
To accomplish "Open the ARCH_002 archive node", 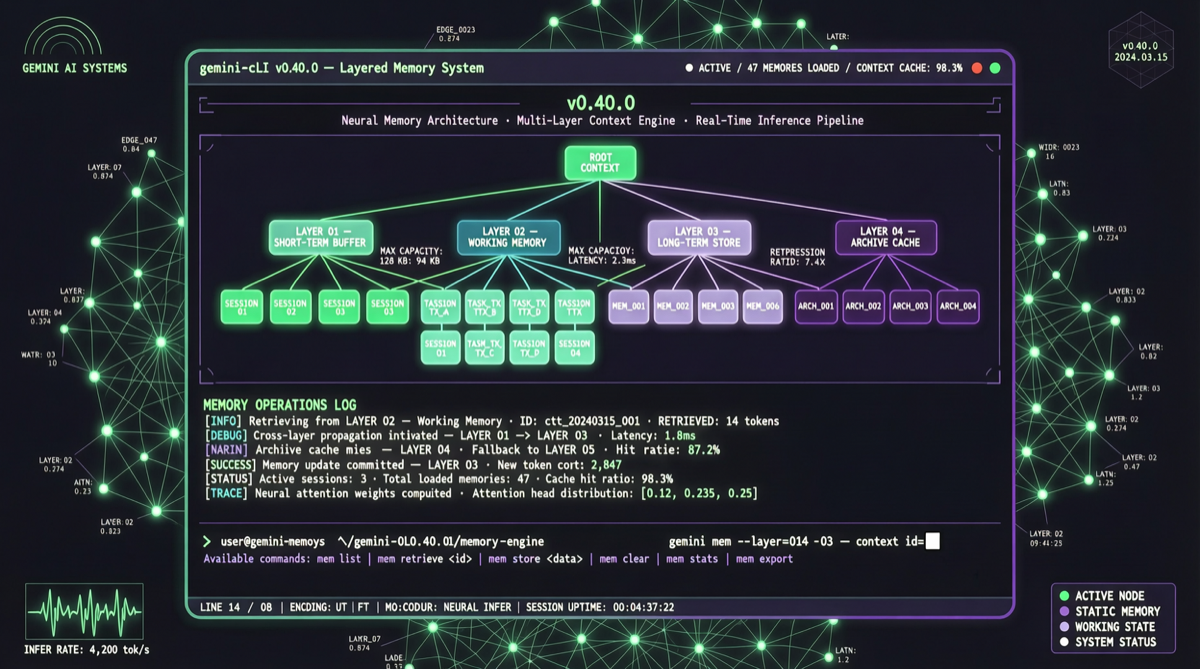I will [863, 307].
